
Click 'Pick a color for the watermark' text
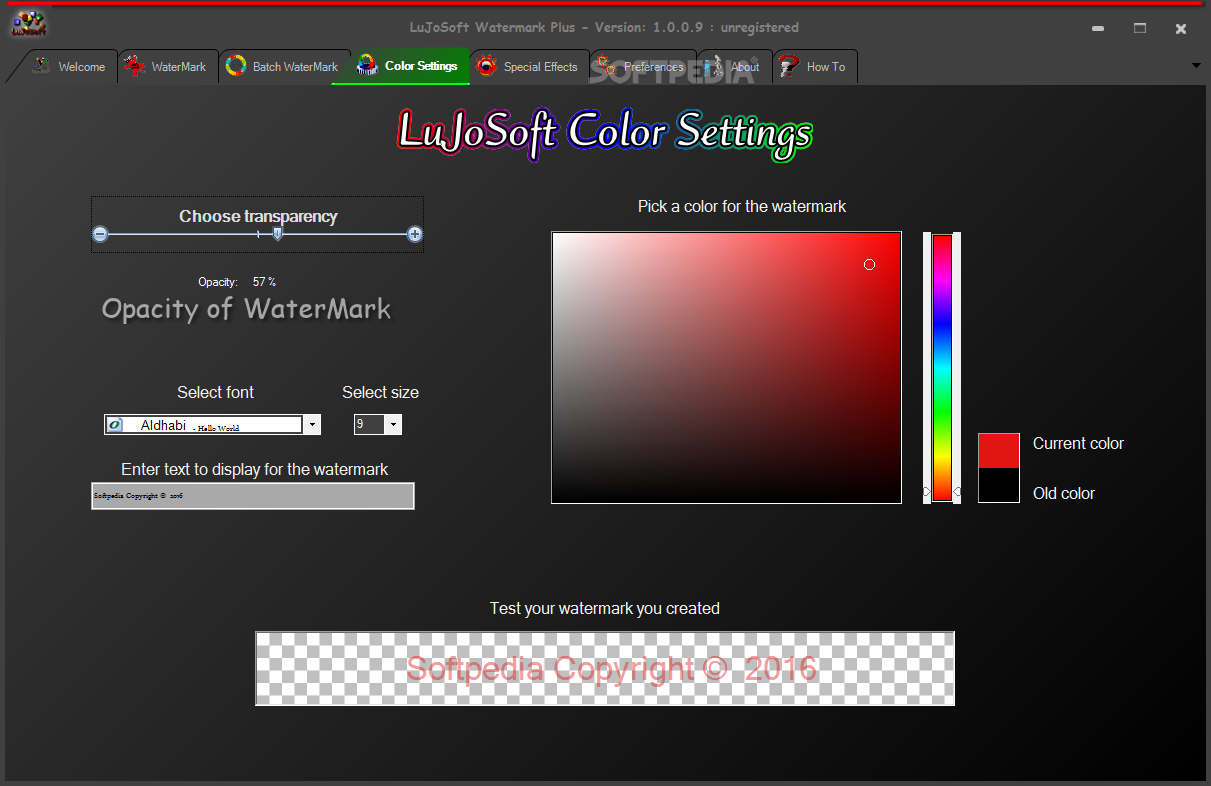click(x=742, y=207)
